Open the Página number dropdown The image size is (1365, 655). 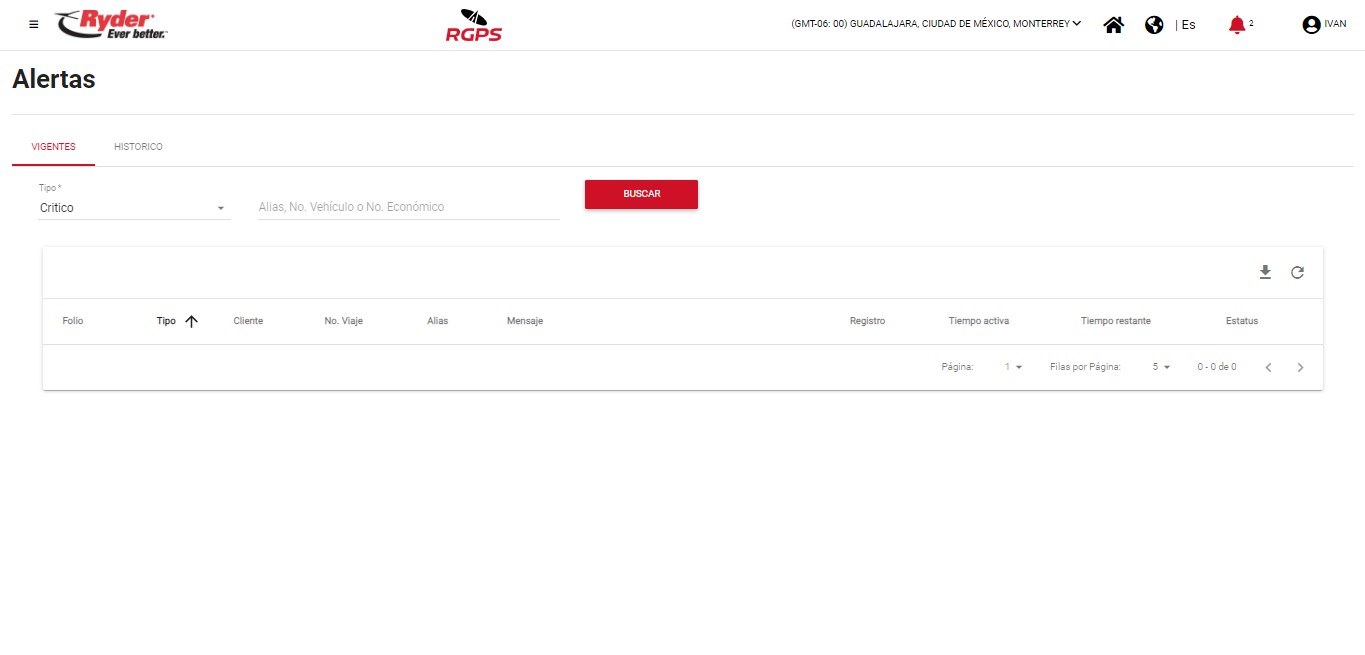tap(1013, 367)
